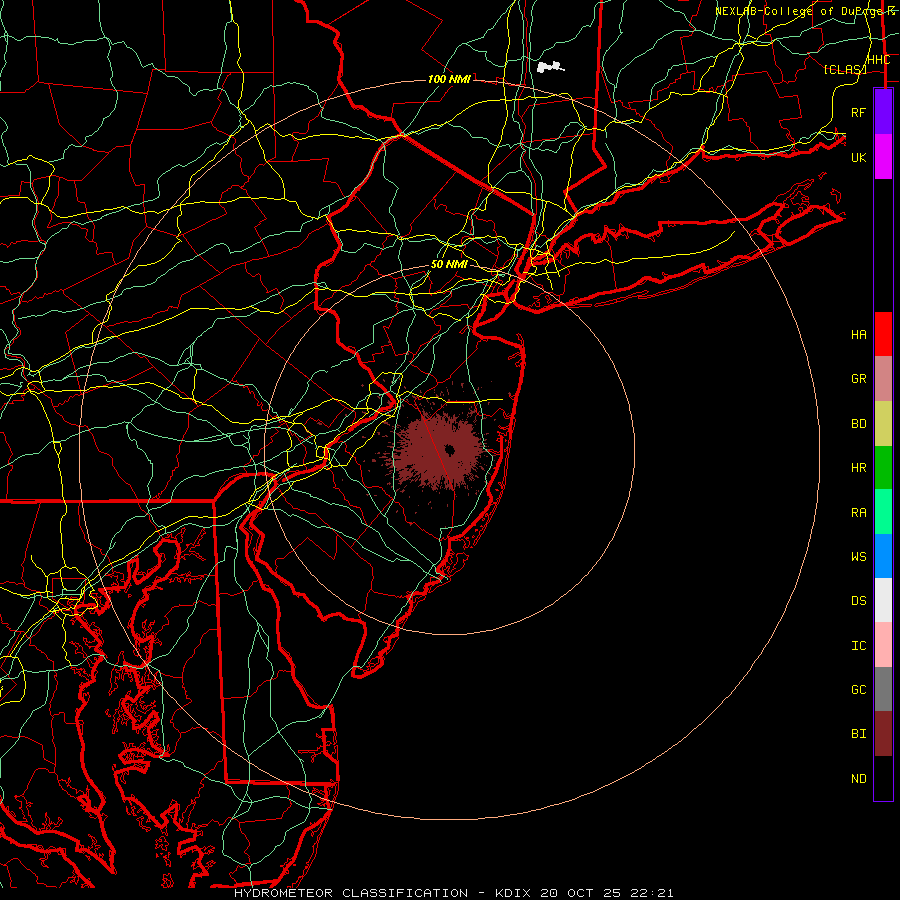Screen dimensions: 900x900
Task: Click the DS white legend swatch
Action: (x=883, y=600)
